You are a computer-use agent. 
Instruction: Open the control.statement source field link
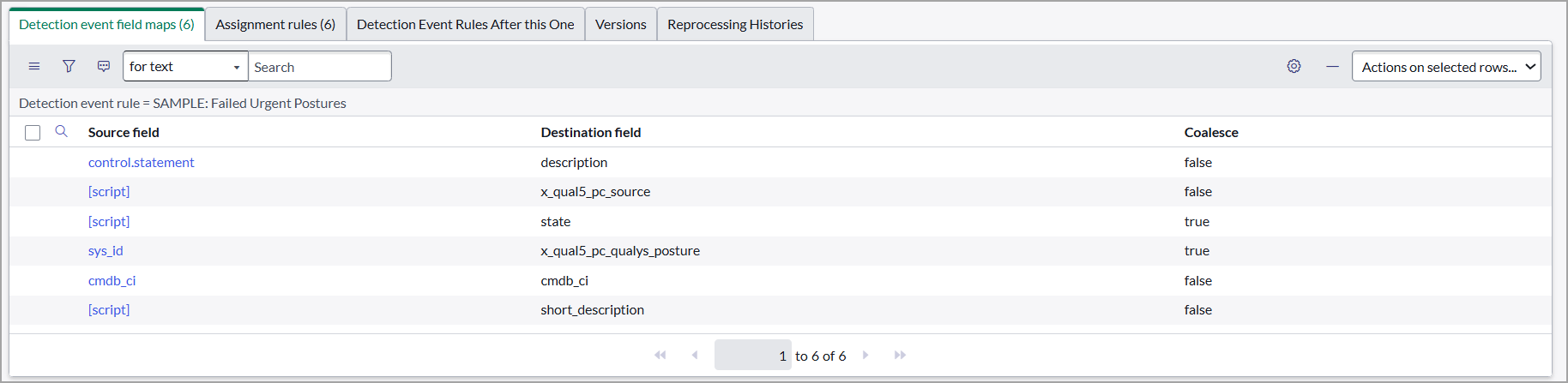point(142,162)
